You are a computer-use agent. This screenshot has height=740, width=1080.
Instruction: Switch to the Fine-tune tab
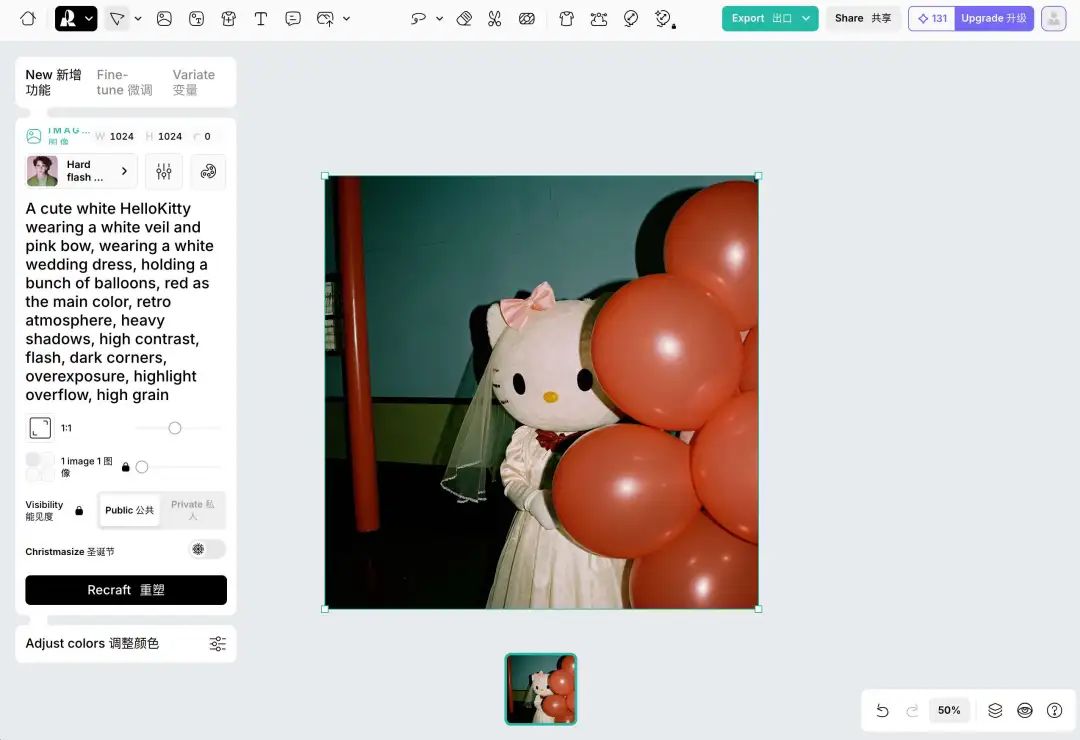[x=124, y=82]
